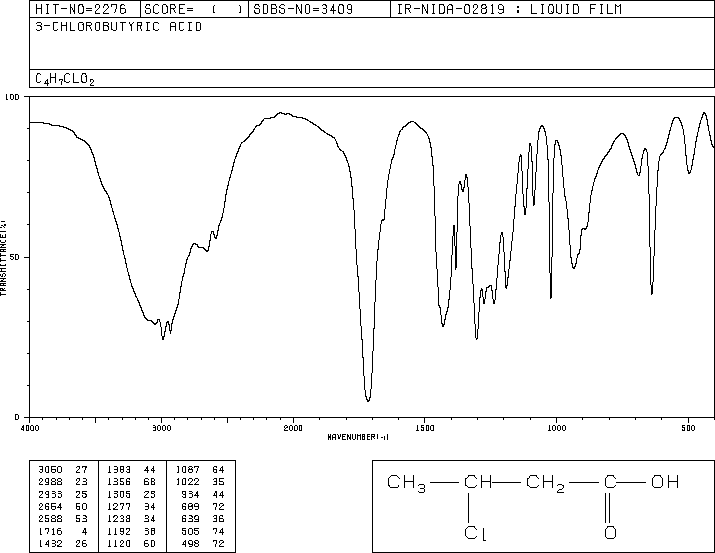Click the SCORE field in the header

pos(194,9)
